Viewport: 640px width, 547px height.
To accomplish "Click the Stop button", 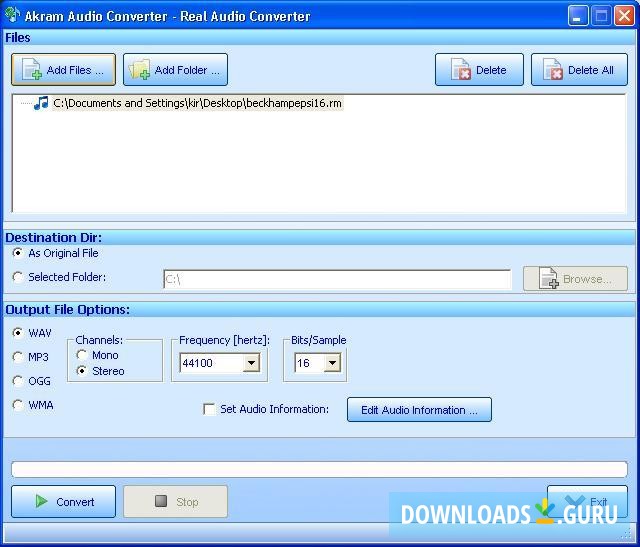I will click(176, 502).
